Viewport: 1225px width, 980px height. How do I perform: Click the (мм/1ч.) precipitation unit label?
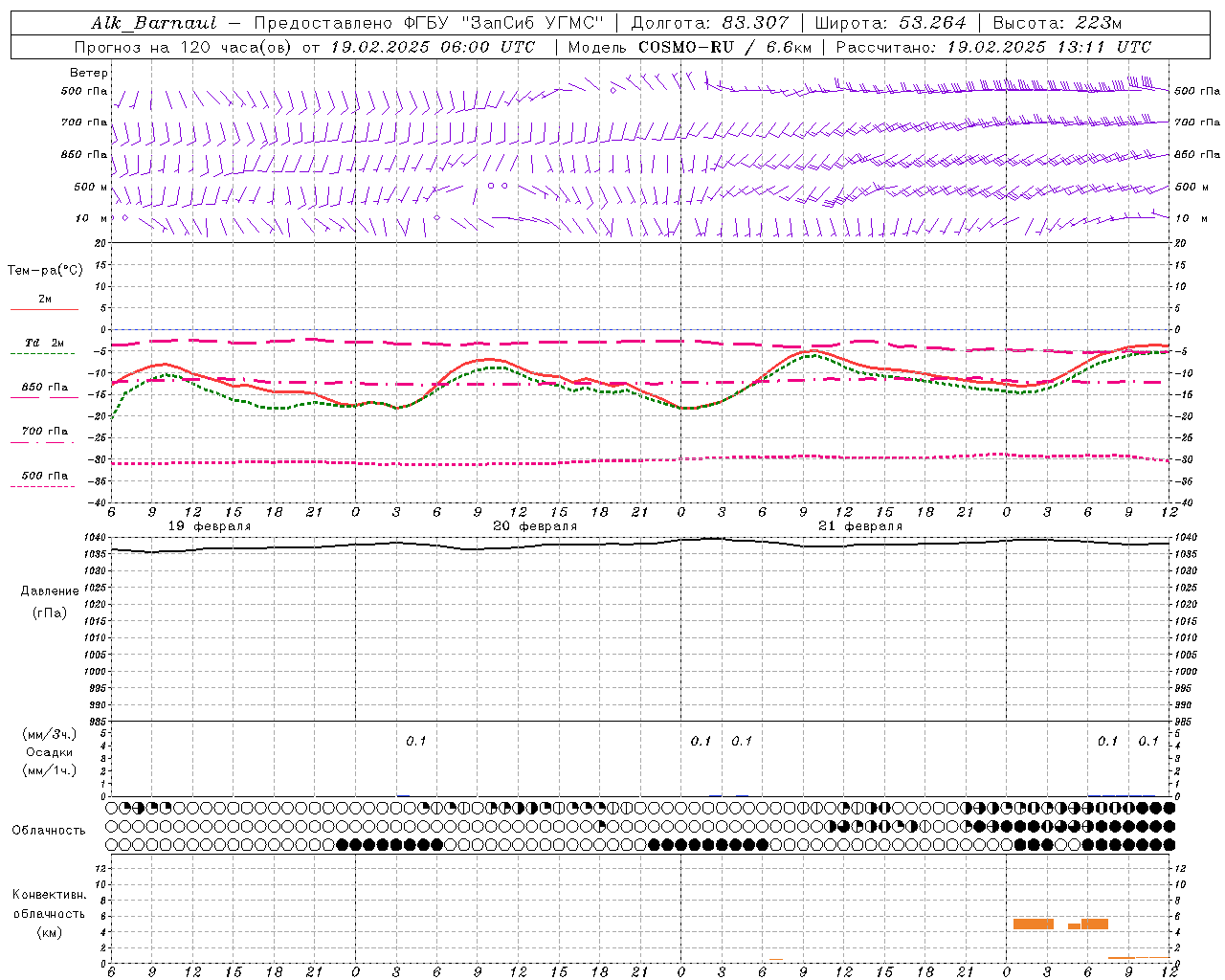point(50,770)
